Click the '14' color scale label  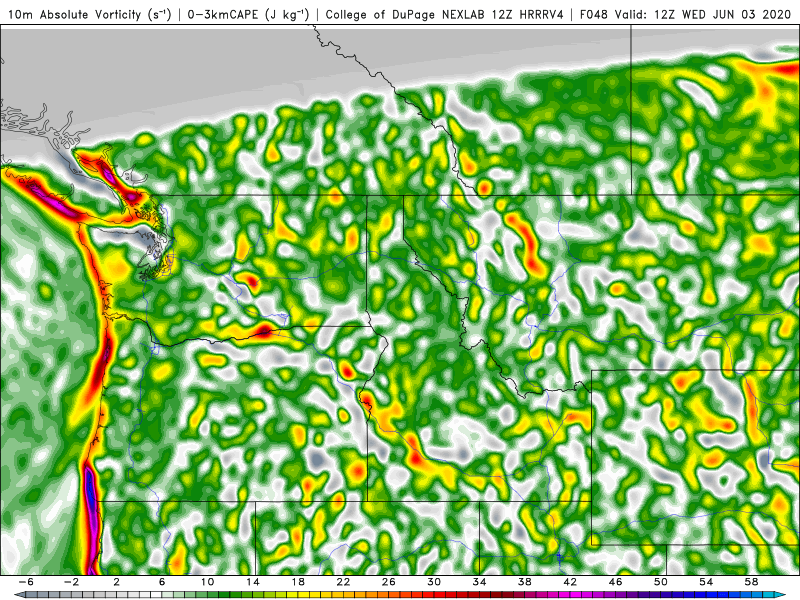pos(253,582)
